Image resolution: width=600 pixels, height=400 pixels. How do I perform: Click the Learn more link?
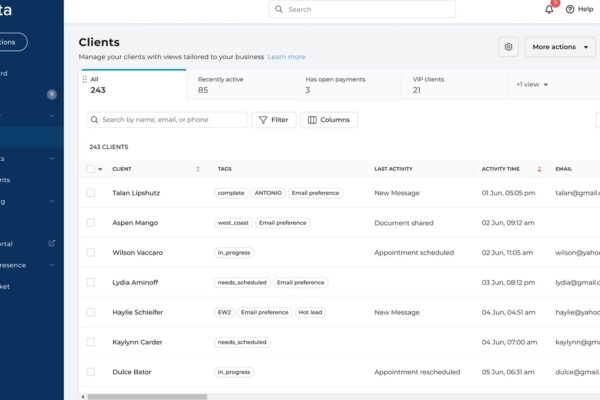(286, 57)
